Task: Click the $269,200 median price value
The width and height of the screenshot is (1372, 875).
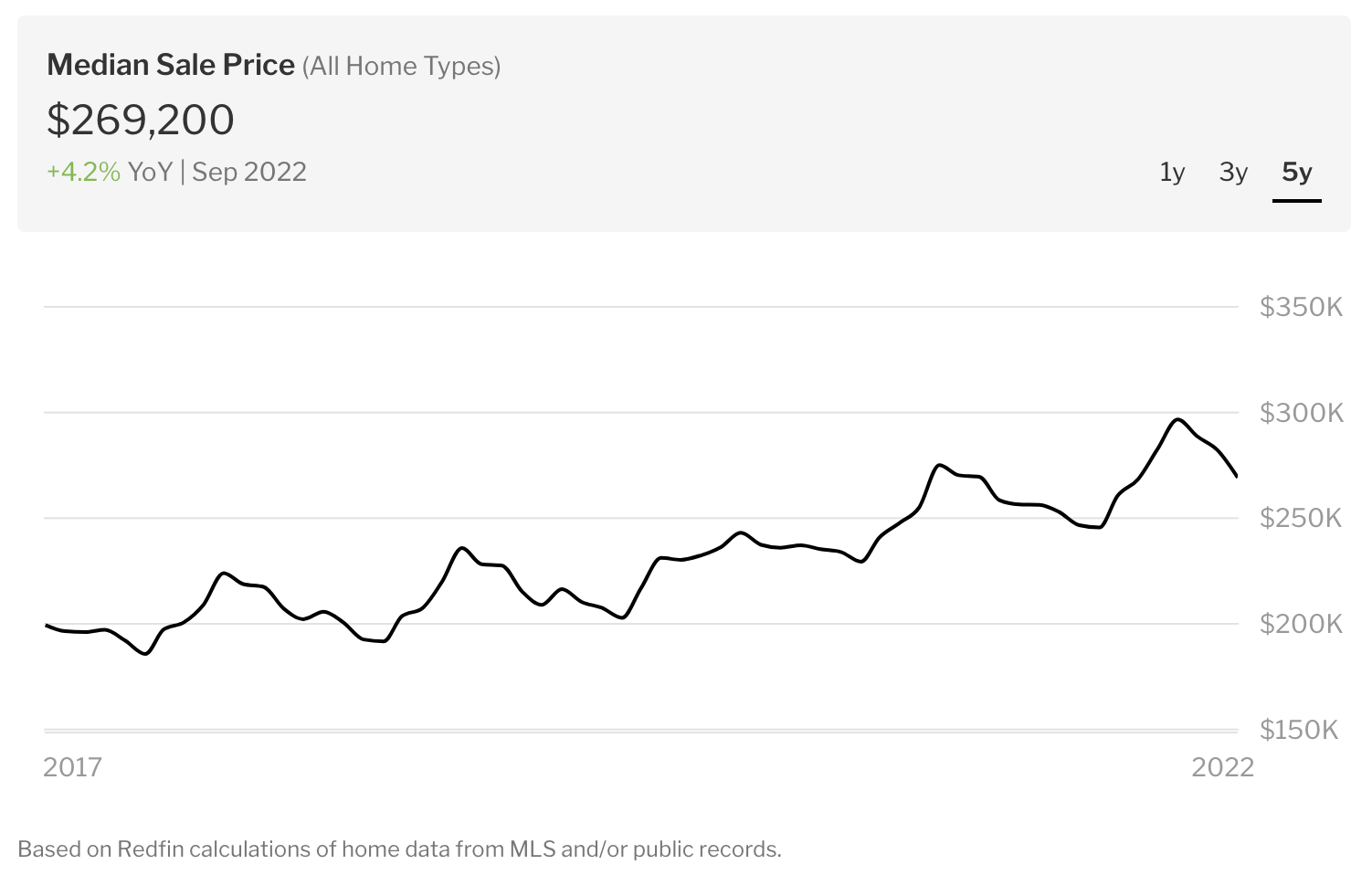Action: [141, 120]
